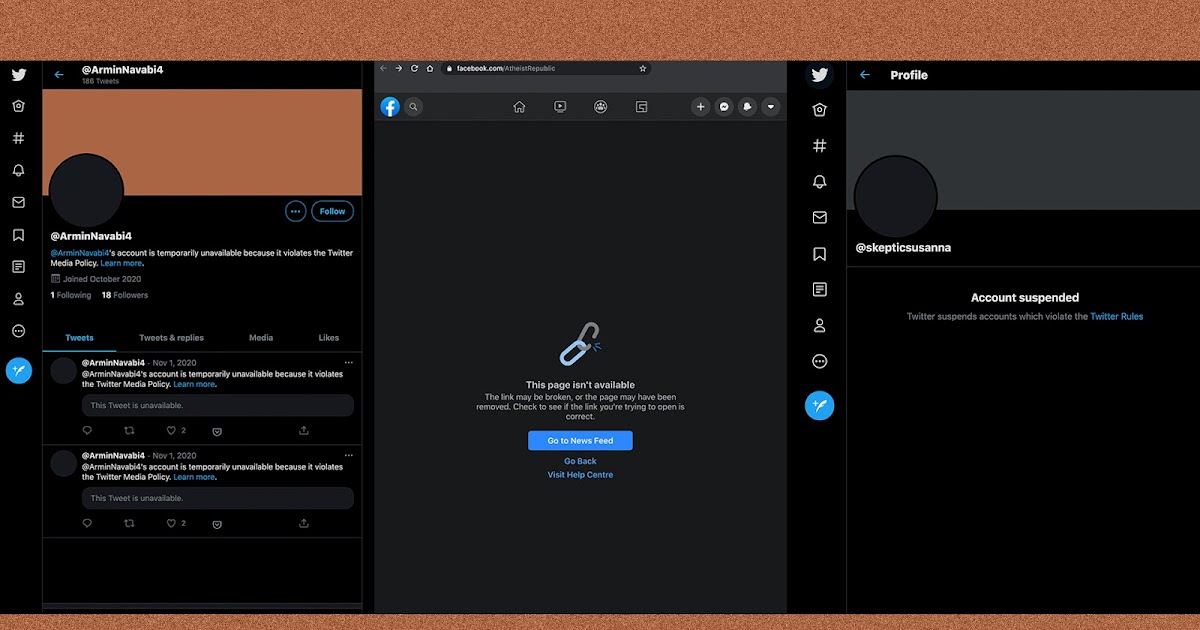Click Visit Help Centre link
This screenshot has width=1200, height=630.
[x=580, y=475]
